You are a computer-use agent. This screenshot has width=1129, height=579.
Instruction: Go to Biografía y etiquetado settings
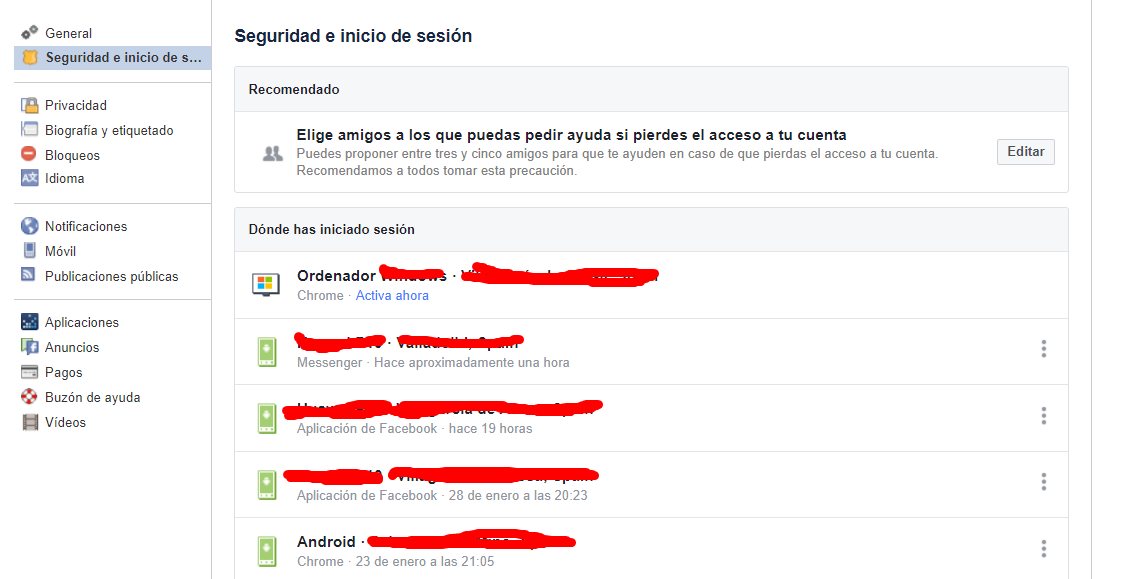point(109,130)
